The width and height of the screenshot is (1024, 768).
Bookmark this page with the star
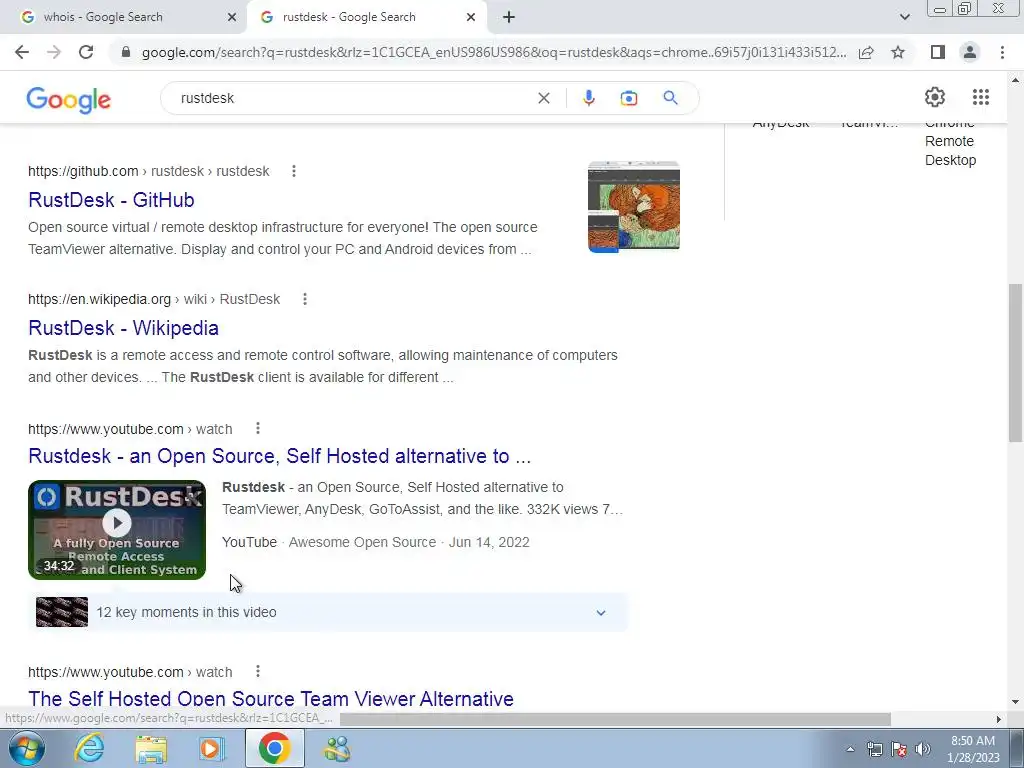(x=898, y=52)
